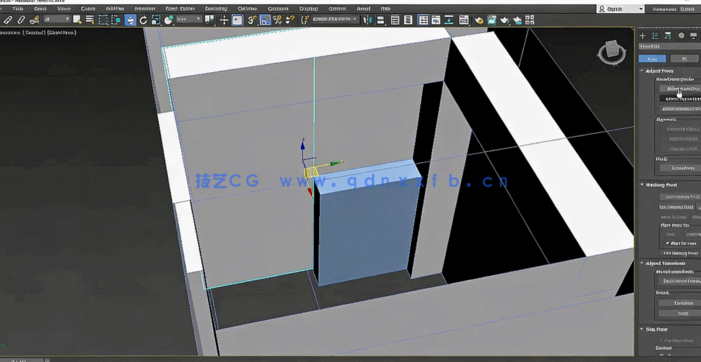Switch to the Motion command panel tab

[681, 36]
